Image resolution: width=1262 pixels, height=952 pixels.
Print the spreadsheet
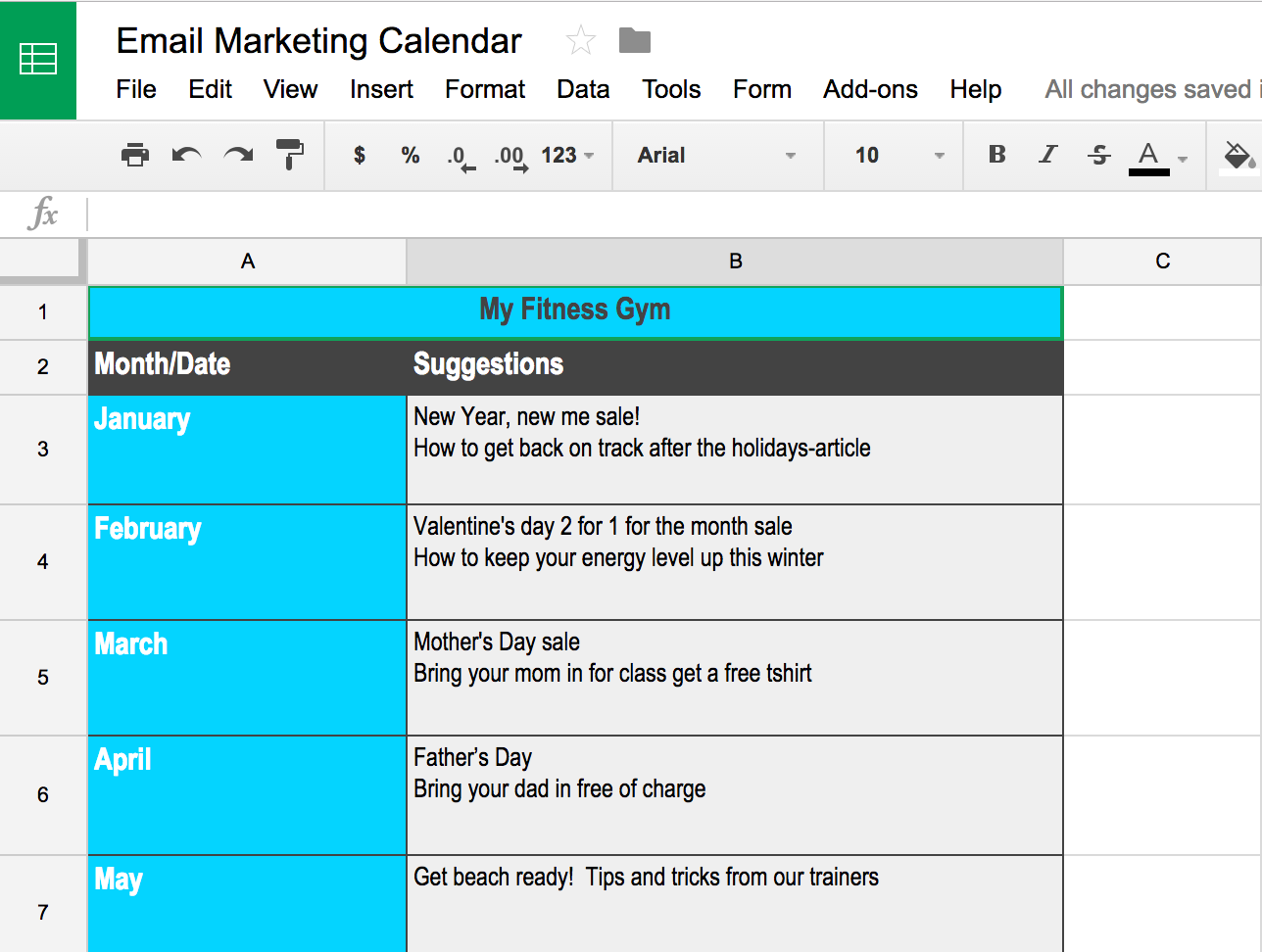point(135,155)
